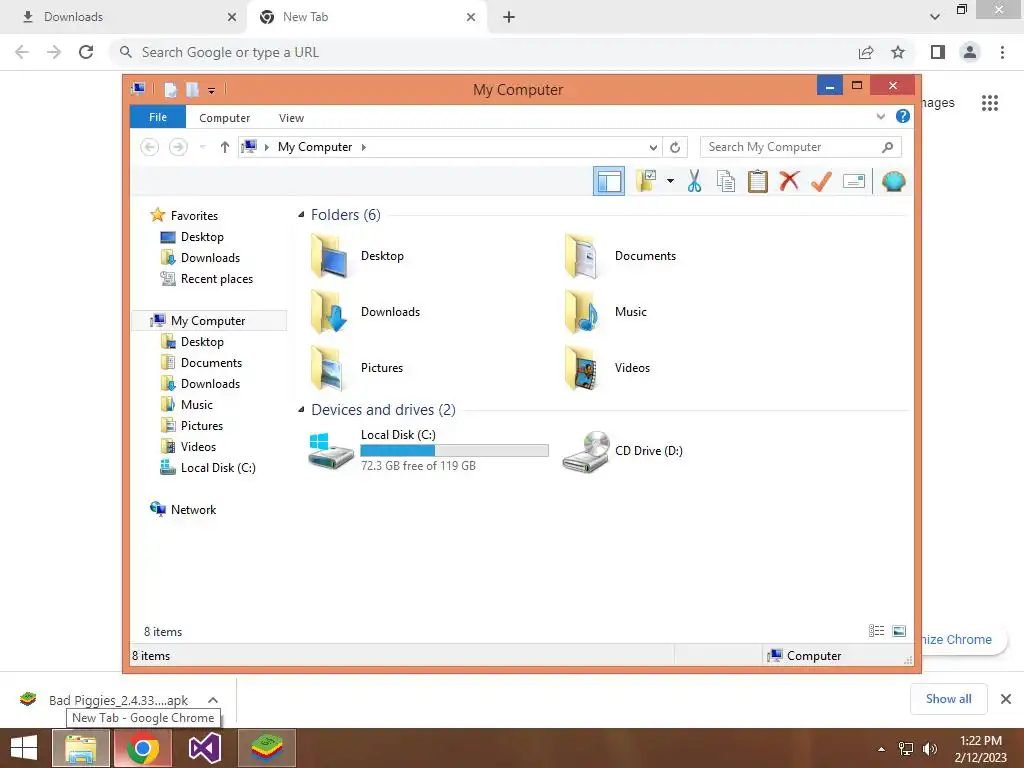The image size is (1024, 768).
Task: Open dropdown arrow beside folder options icon
Action: [670, 181]
